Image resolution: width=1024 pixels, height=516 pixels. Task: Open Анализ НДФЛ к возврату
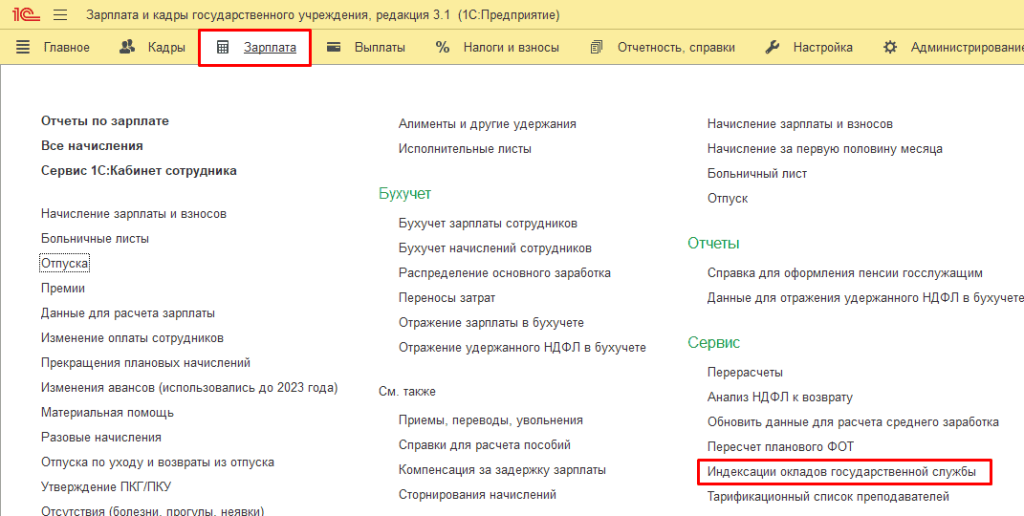pos(780,396)
